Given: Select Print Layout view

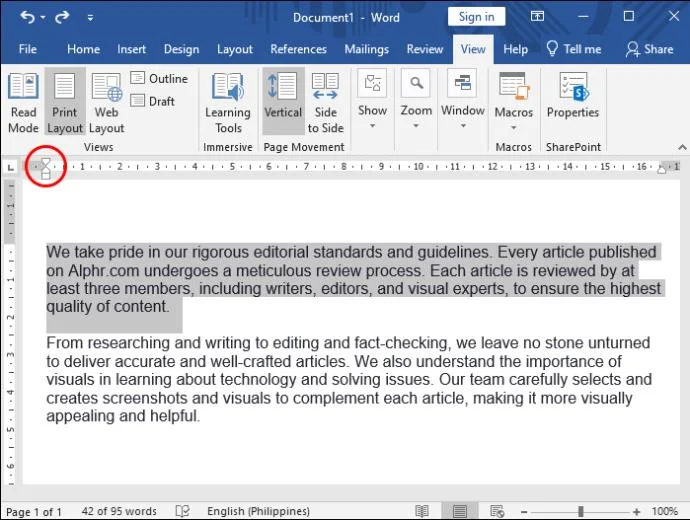Looking at the screenshot, I should click(65, 103).
